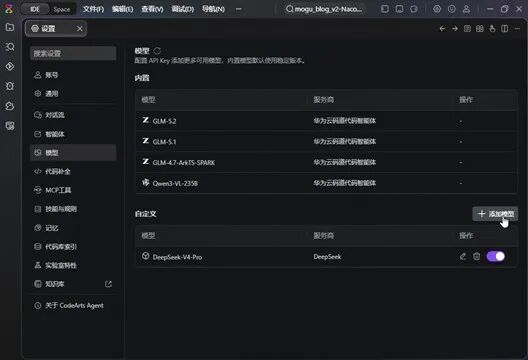Close the 设置 tab
Screen dimensions: 528x360
pyautogui.click(x=79, y=29)
